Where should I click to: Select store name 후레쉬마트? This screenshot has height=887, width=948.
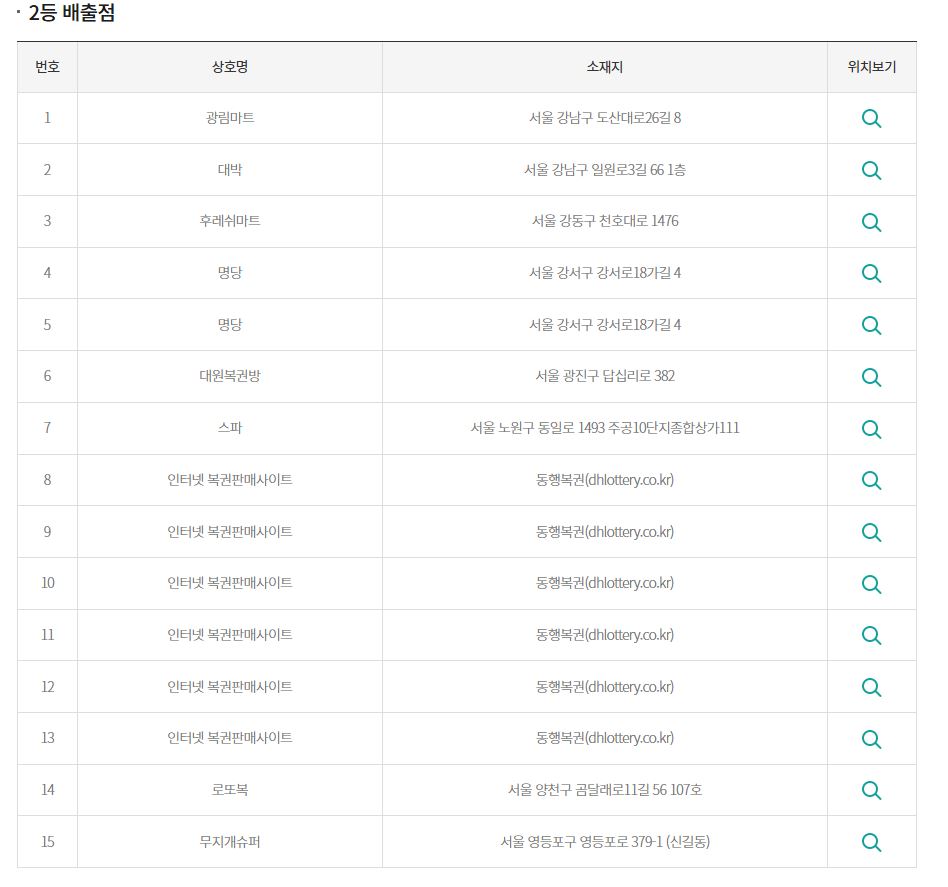click(230, 221)
